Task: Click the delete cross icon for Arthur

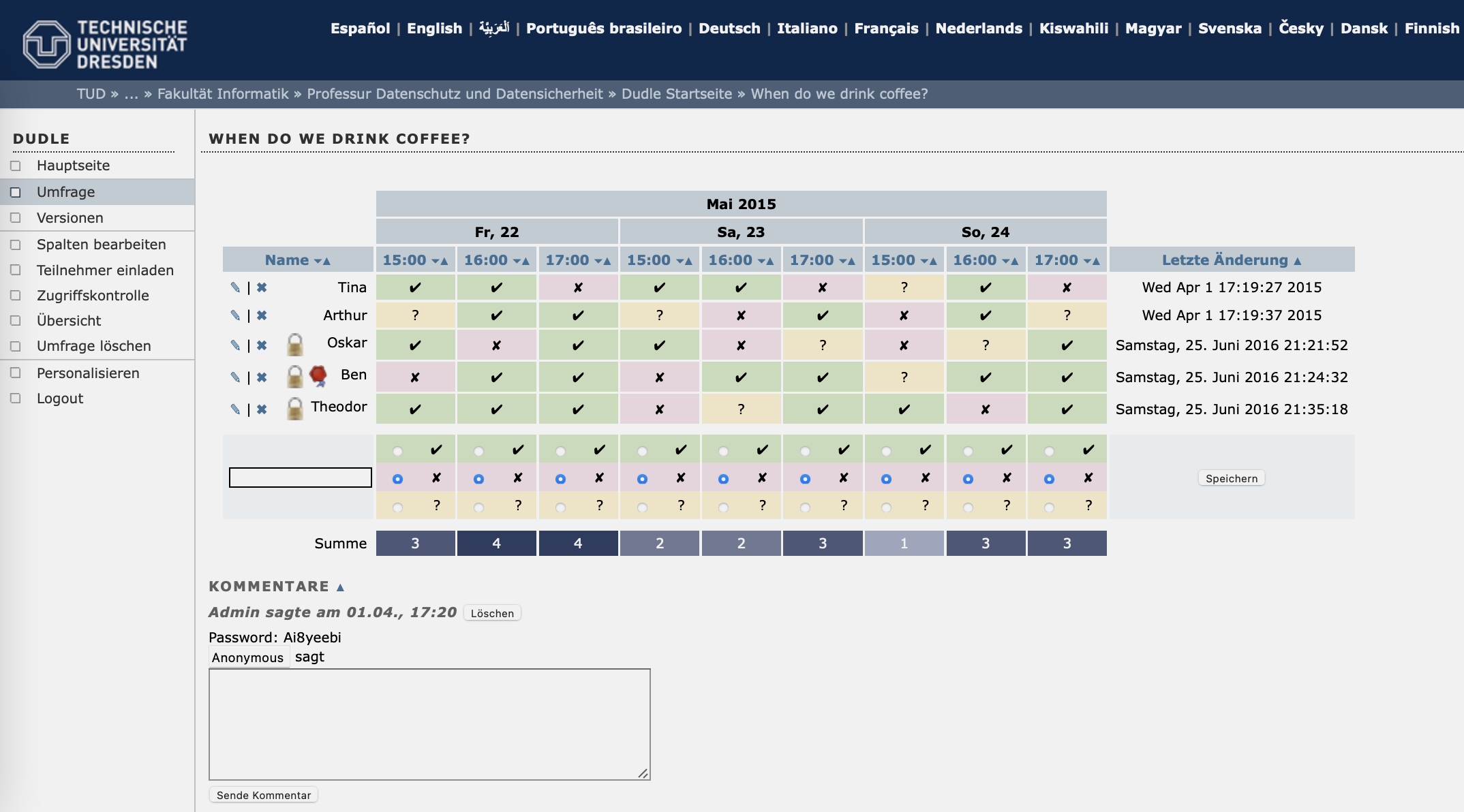Action: click(262, 315)
